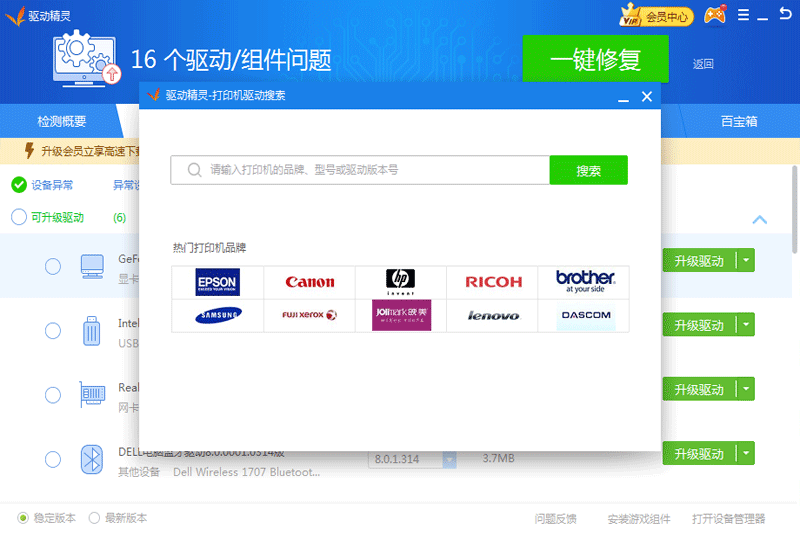Open the 问题反馈 link
800x533 pixels.
pos(556,519)
